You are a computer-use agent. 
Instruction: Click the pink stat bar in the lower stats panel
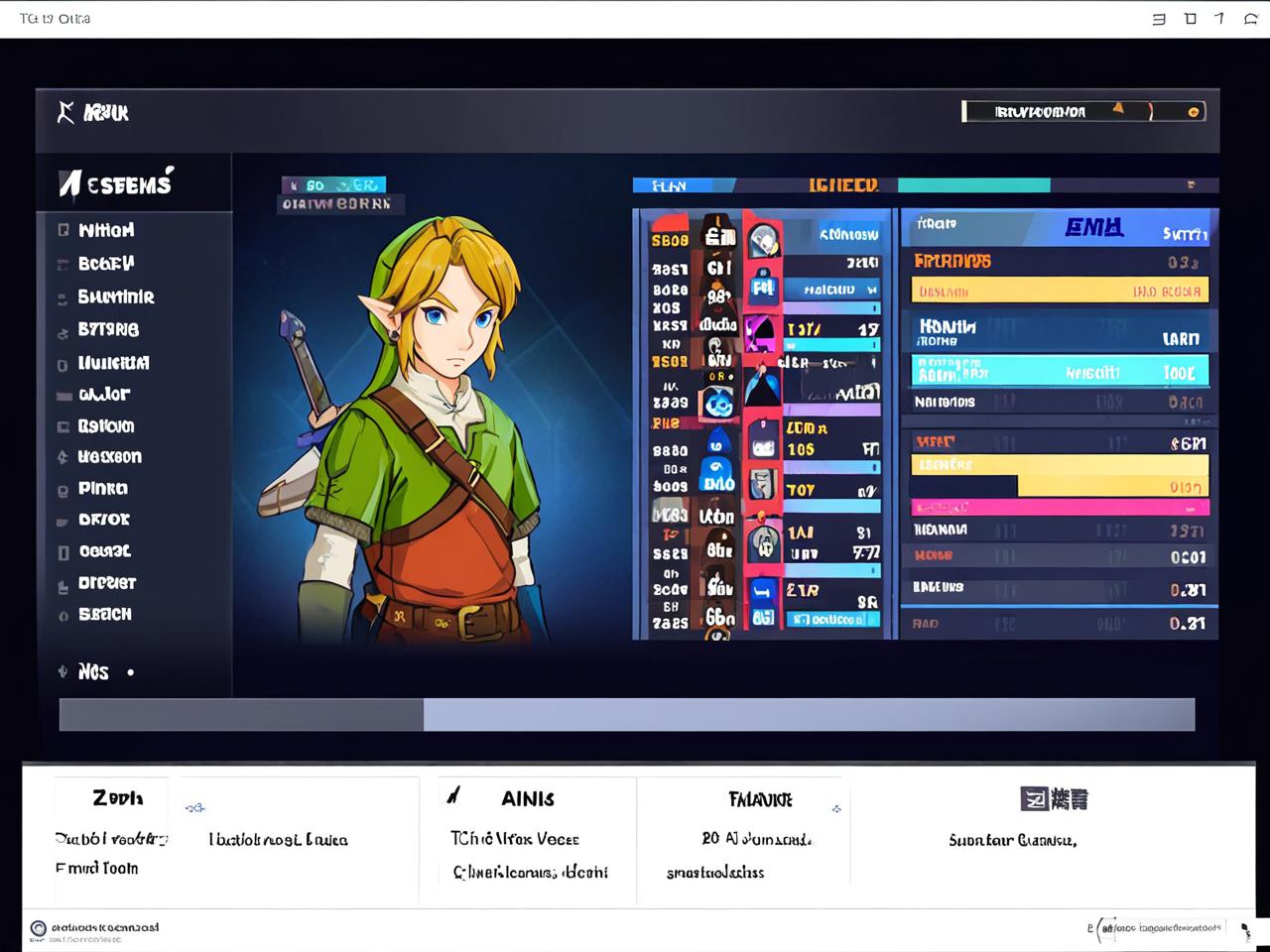(1060, 508)
